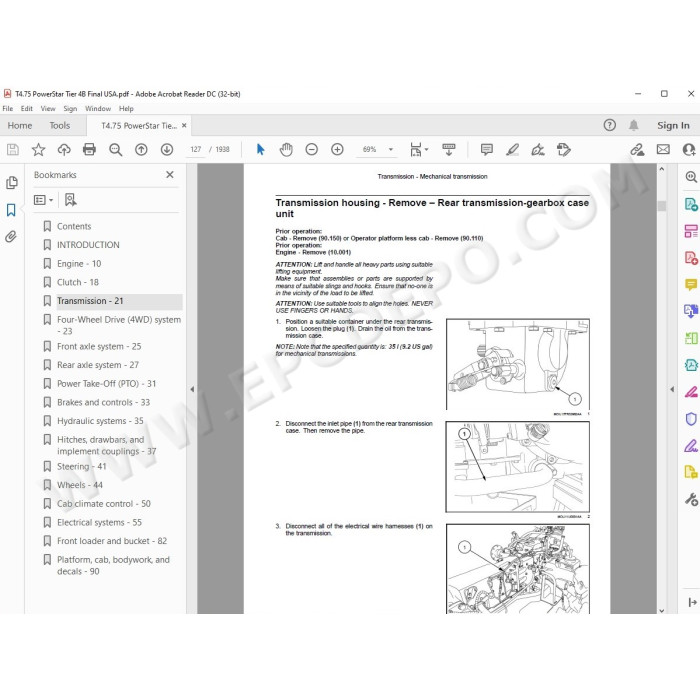Screen dimensions: 700x700
Task: Open the Sign document tool
Action: (x=538, y=150)
